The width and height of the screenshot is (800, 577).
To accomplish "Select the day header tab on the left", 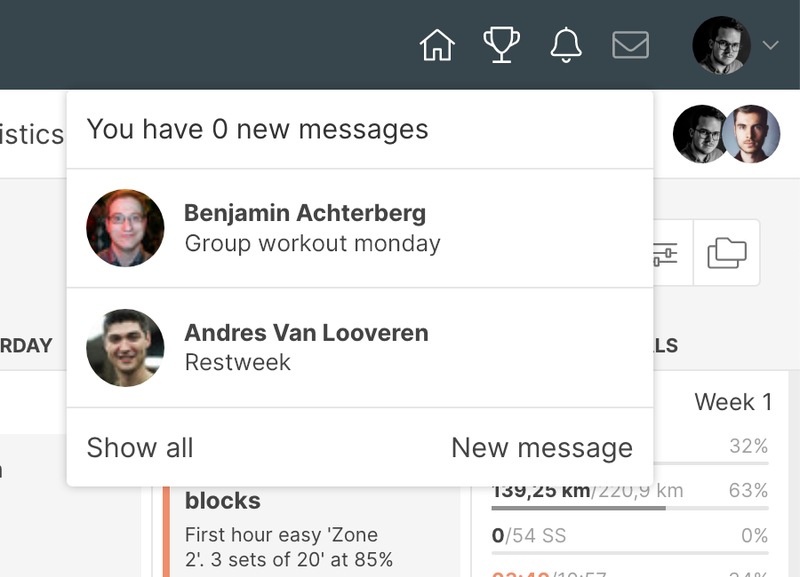I will pos(26,345).
